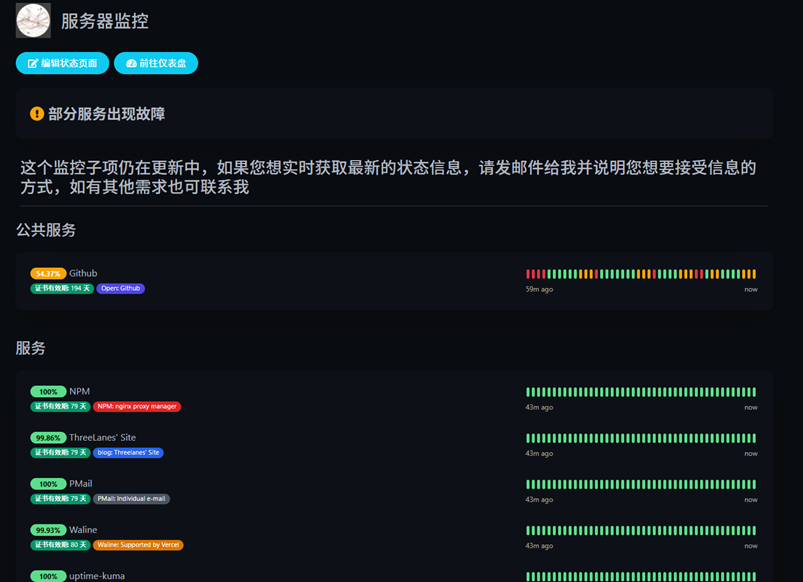Click the 100% uptime badge for NPM
Image resolution: width=803 pixels, height=582 pixels.
(x=48, y=392)
